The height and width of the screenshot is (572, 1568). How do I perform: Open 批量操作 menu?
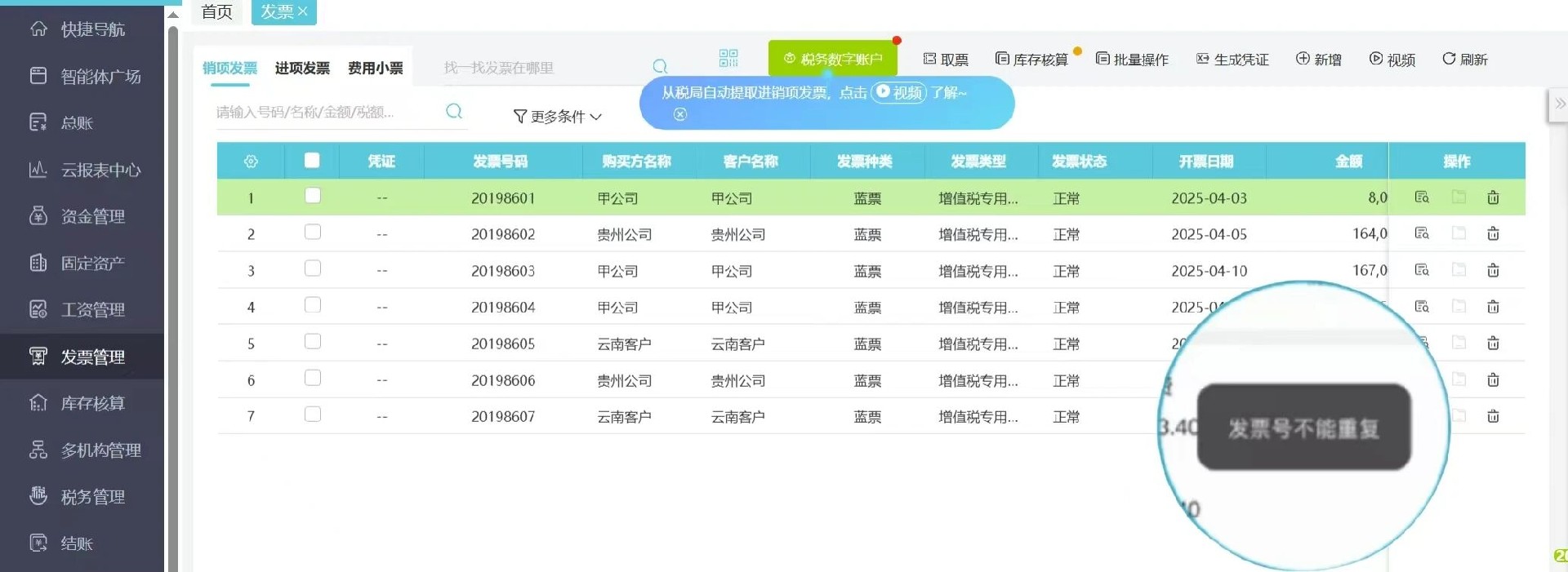pyautogui.click(x=1132, y=59)
